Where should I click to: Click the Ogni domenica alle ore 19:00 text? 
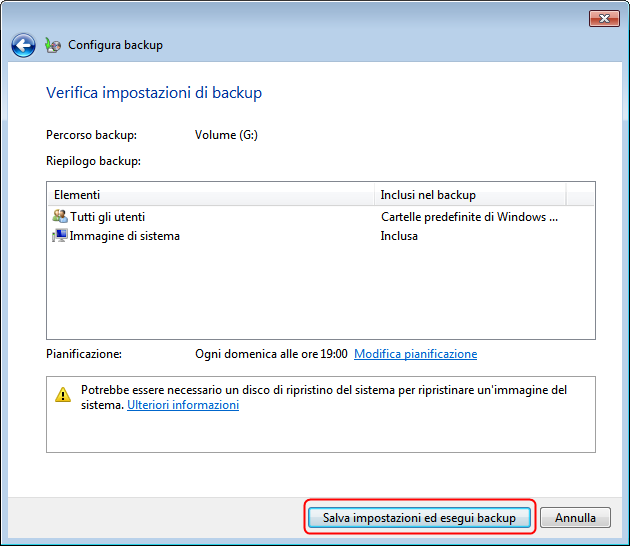(271, 354)
